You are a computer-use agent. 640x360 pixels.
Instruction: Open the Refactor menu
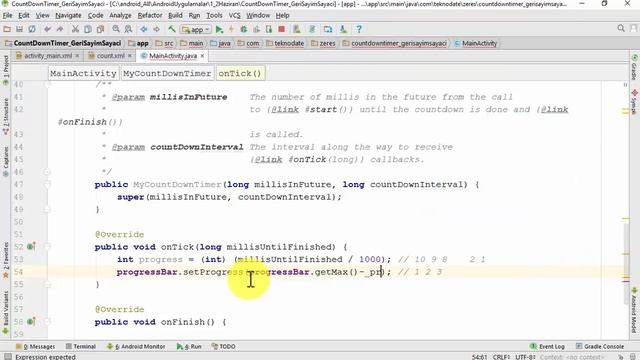click(150, 16)
